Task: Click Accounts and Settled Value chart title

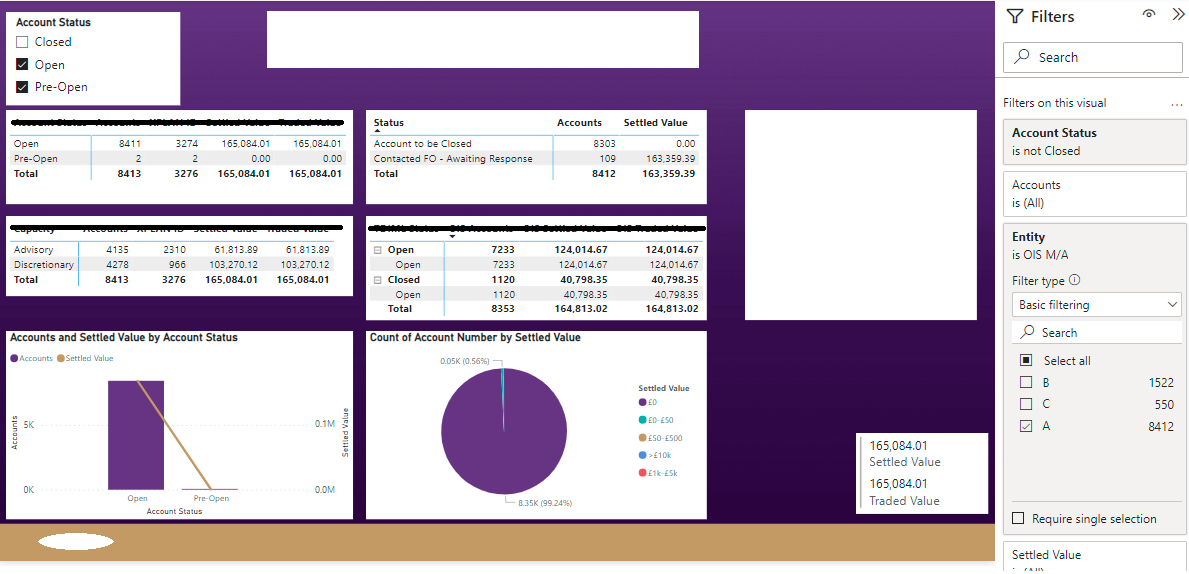Action: pyautogui.click(x=124, y=337)
